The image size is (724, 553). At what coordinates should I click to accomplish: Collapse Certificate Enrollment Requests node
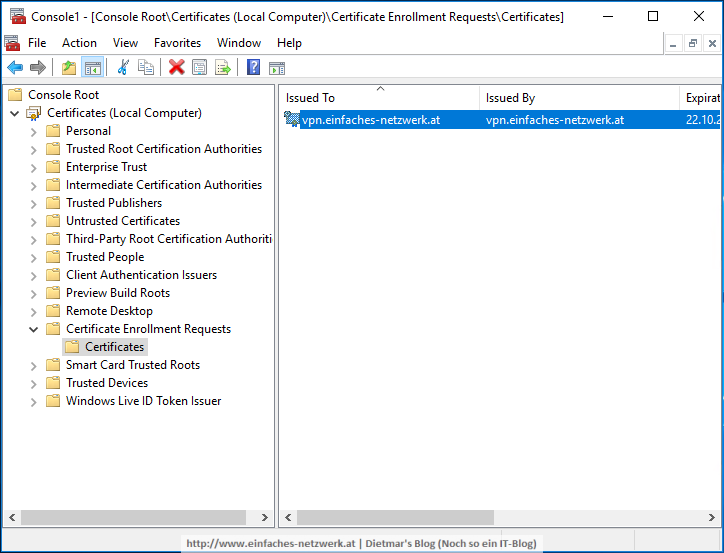coord(34,329)
